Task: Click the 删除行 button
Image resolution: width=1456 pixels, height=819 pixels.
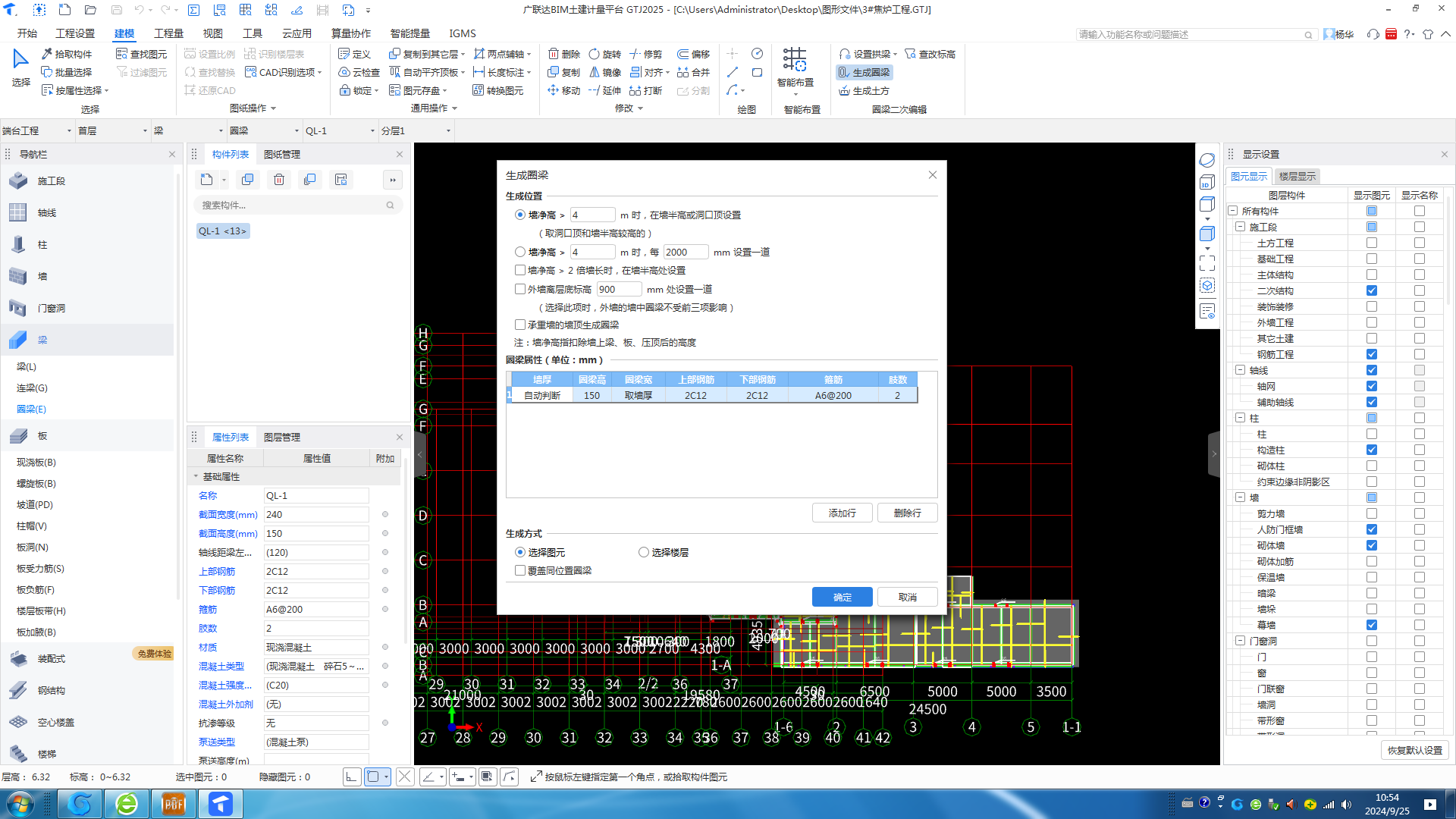Action: pyautogui.click(x=907, y=513)
